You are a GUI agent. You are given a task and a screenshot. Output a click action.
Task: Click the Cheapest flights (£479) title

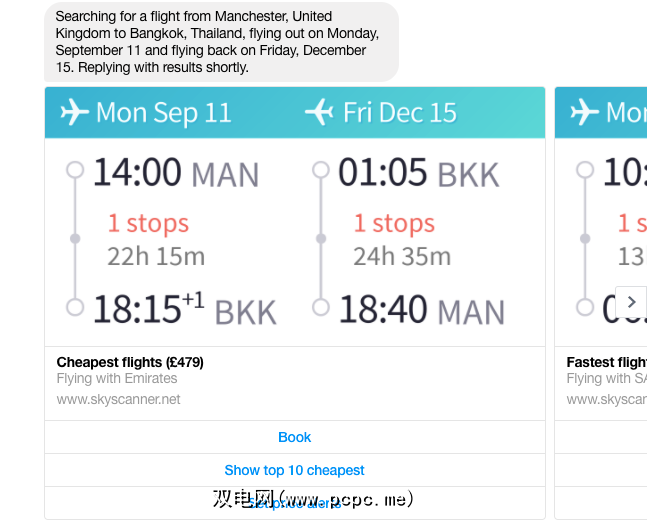tap(130, 362)
